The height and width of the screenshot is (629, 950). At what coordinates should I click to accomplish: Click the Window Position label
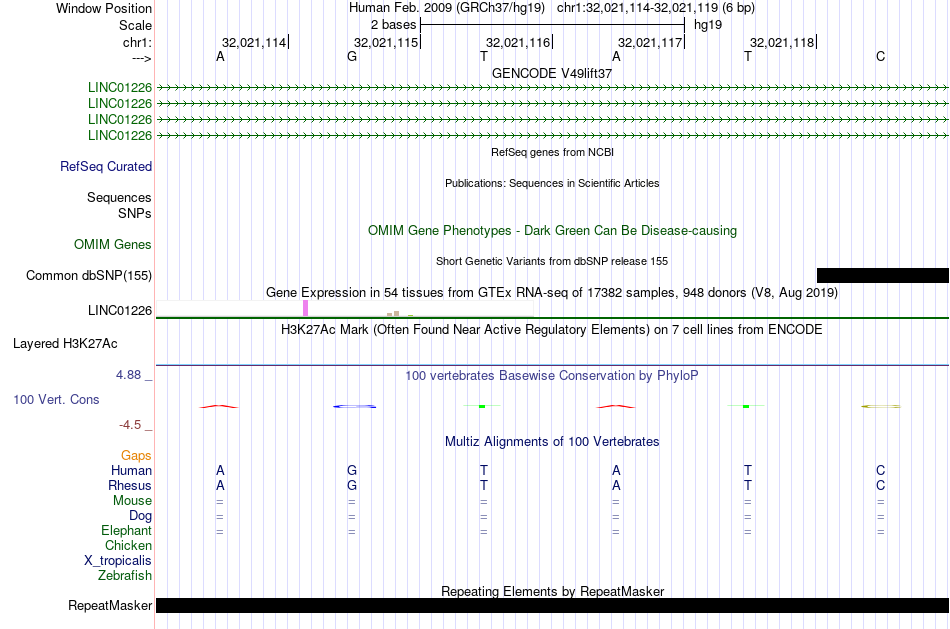pyautogui.click(x=104, y=8)
